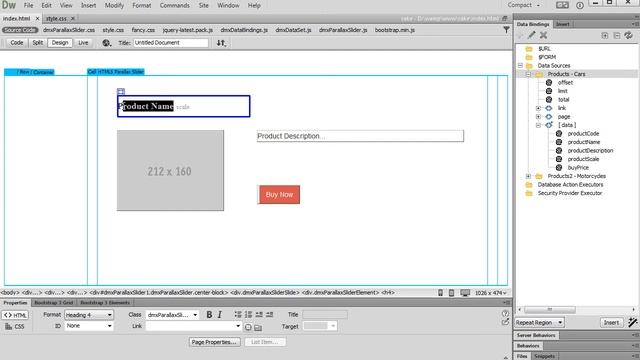
Task: Expand the page node in Data Bindings
Action: click(538, 117)
